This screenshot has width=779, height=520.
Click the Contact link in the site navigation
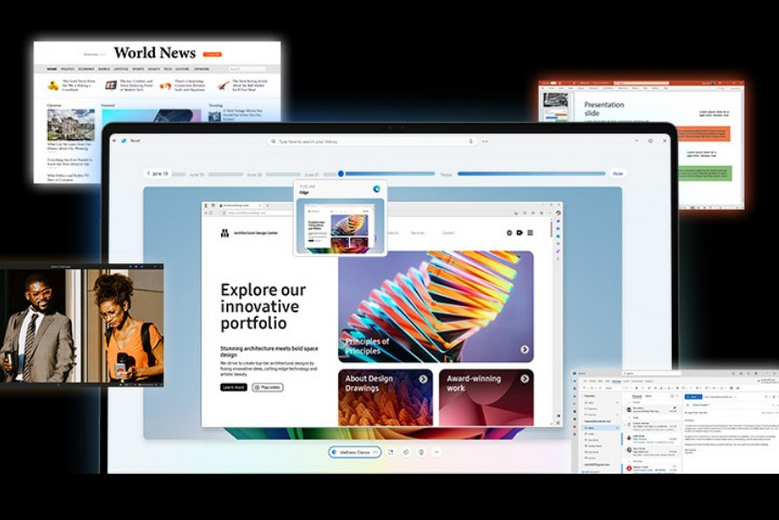click(448, 233)
